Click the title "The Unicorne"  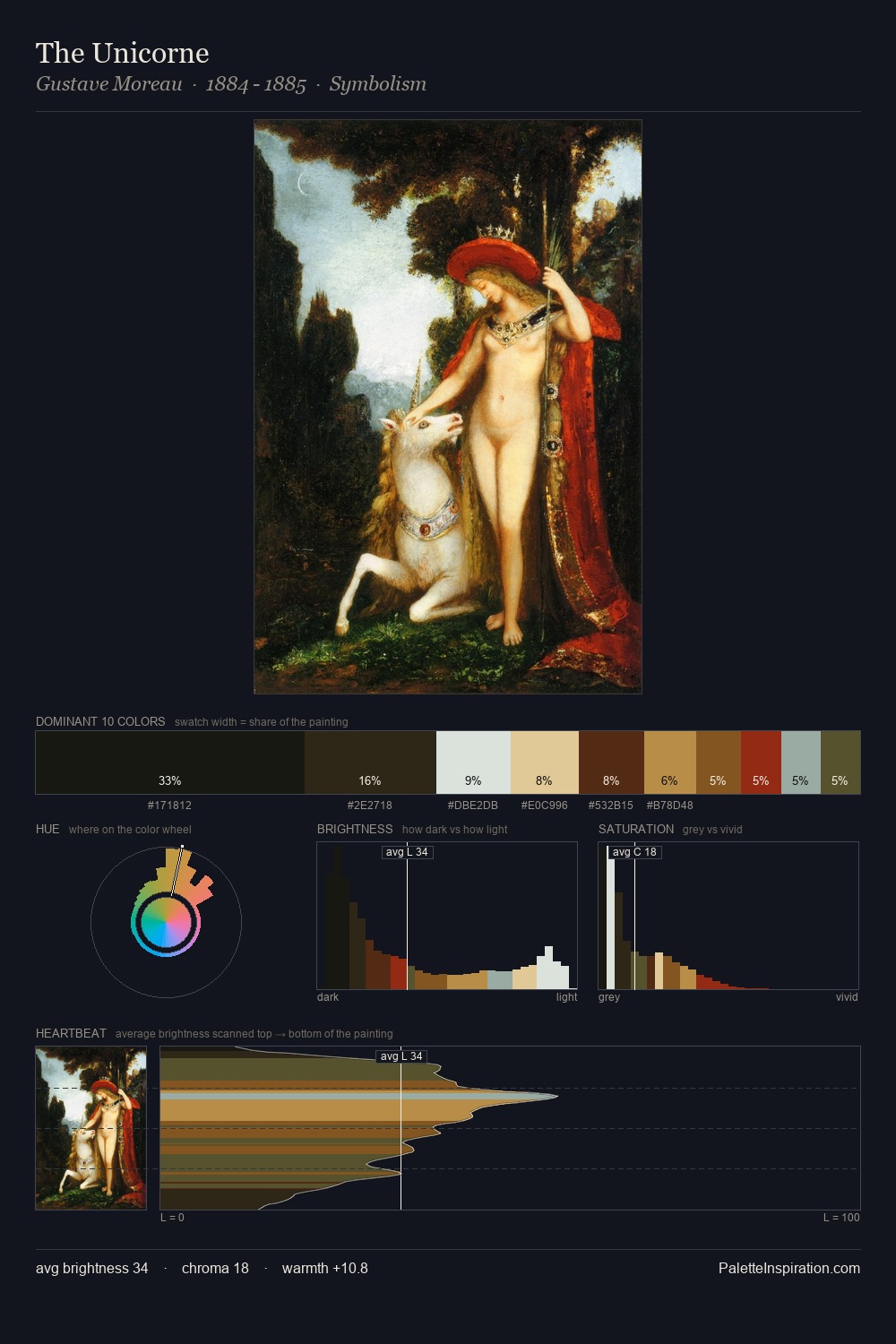coord(123,53)
